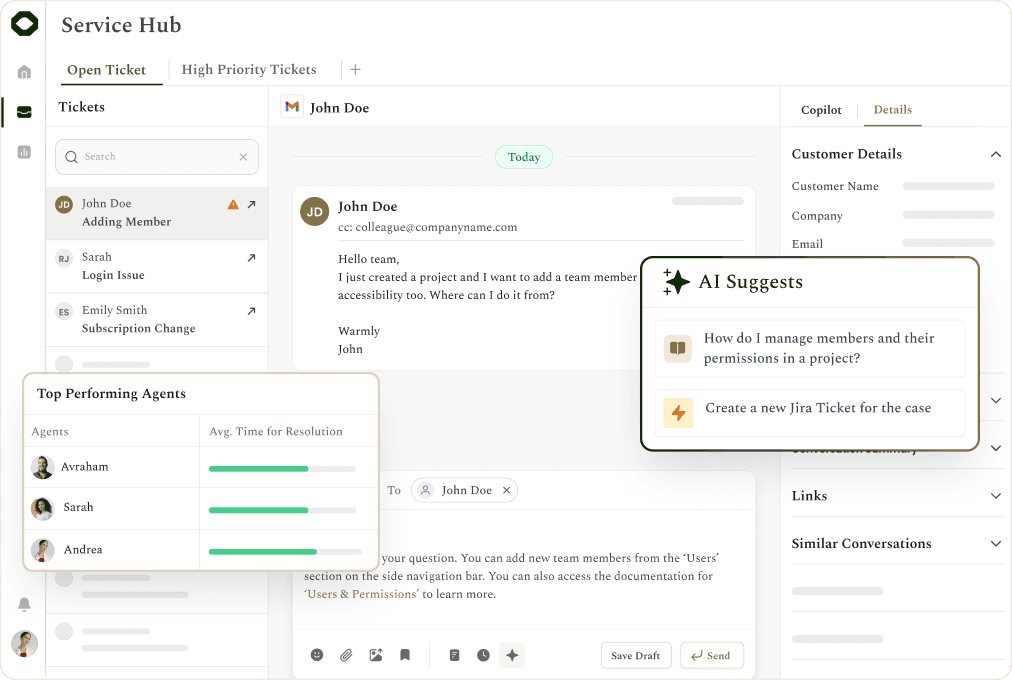Attach a file with paperclip icon
Image resolution: width=1012 pixels, height=680 pixels.
347,655
